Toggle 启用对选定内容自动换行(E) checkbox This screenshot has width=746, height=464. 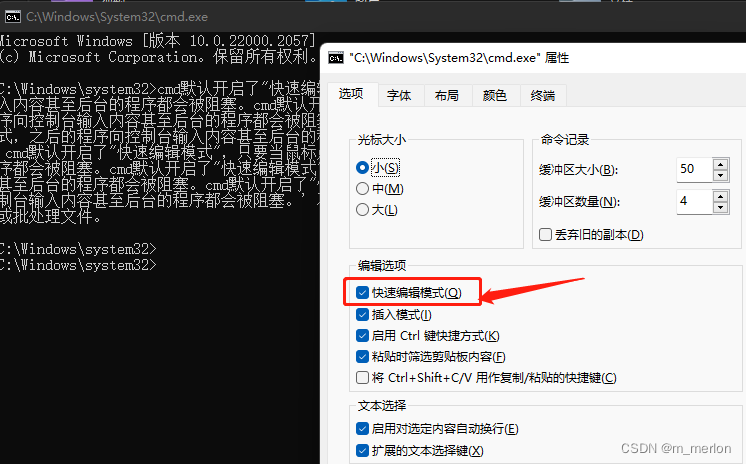click(x=362, y=428)
